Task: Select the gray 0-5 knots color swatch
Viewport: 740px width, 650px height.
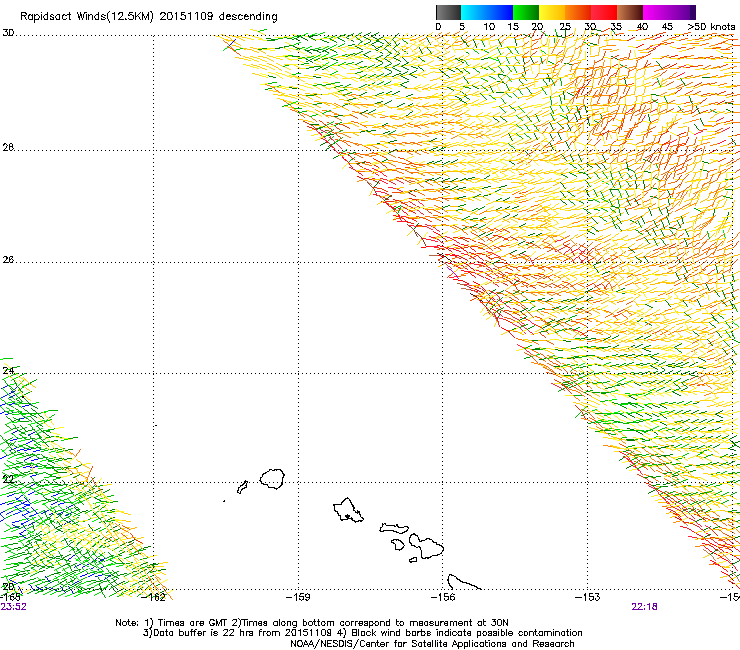Action: pos(448,12)
